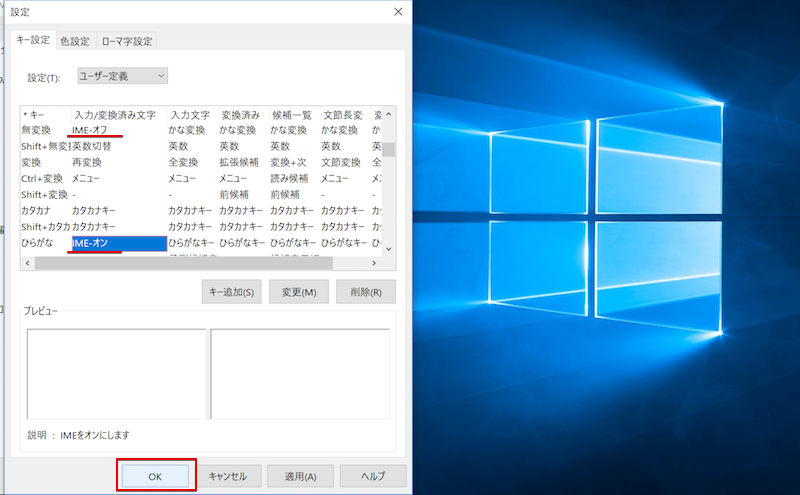Click the horizontal scrollbar right arrow
The image size is (800, 495).
(x=376, y=263)
